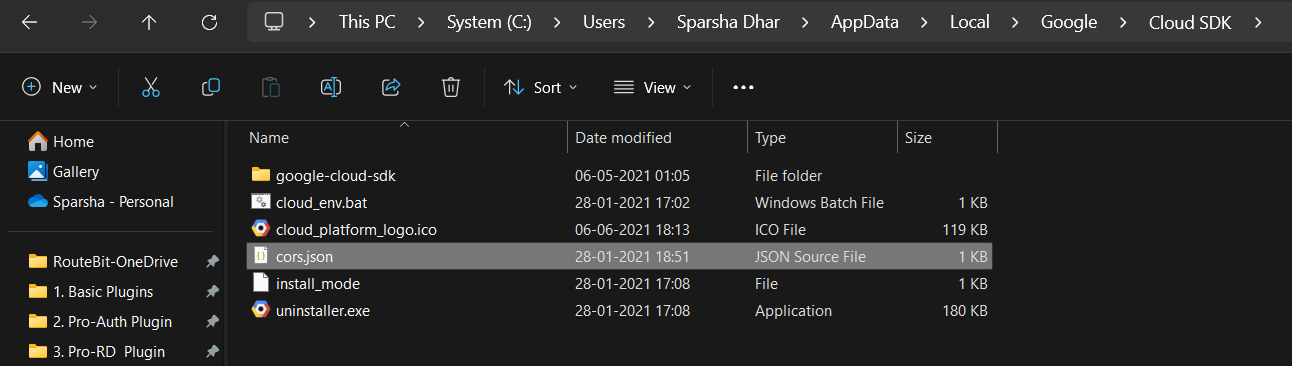Click the monitor icon in address bar
The height and width of the screenshot is (366, 1292).
pos(275,21)
